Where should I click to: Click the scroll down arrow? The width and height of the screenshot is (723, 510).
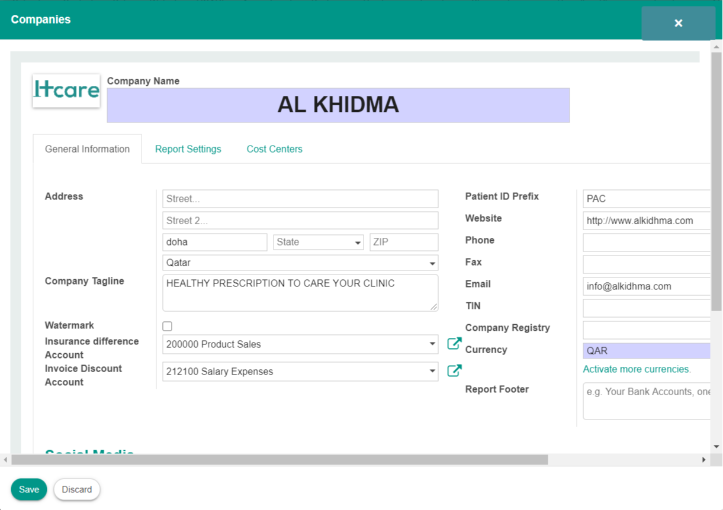716,446
